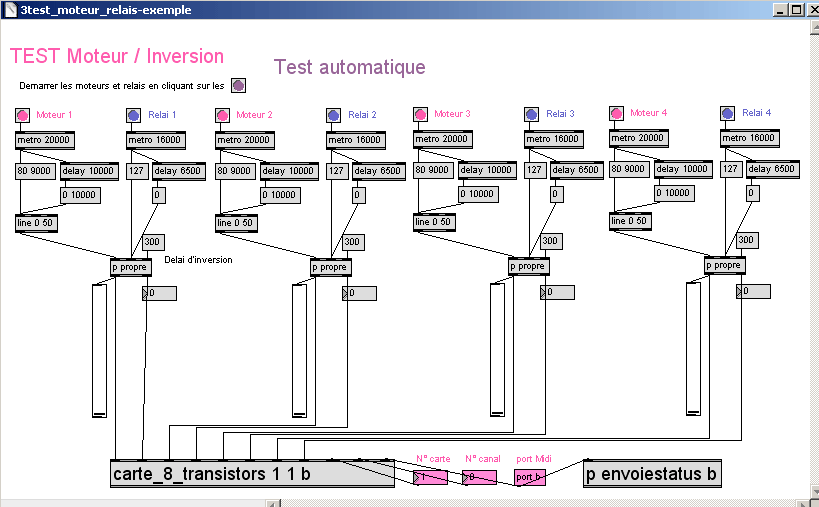Select the metro 20000 object under Moteur 1

44,141
